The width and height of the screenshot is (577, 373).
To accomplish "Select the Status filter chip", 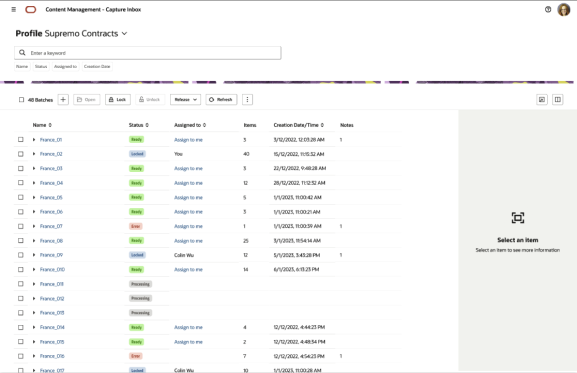I will (x=41, y=67).
